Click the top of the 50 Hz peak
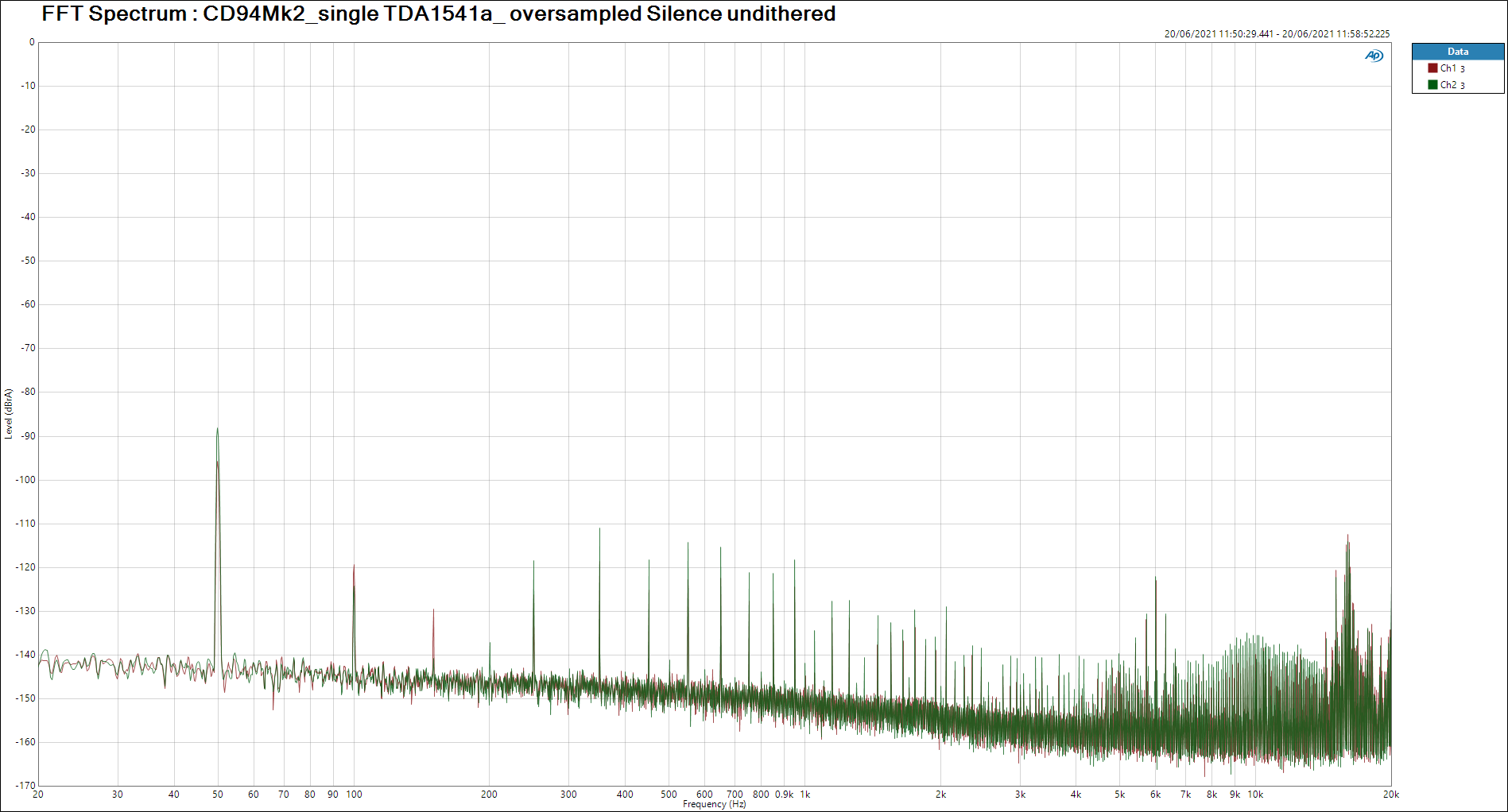 [217, 430]
